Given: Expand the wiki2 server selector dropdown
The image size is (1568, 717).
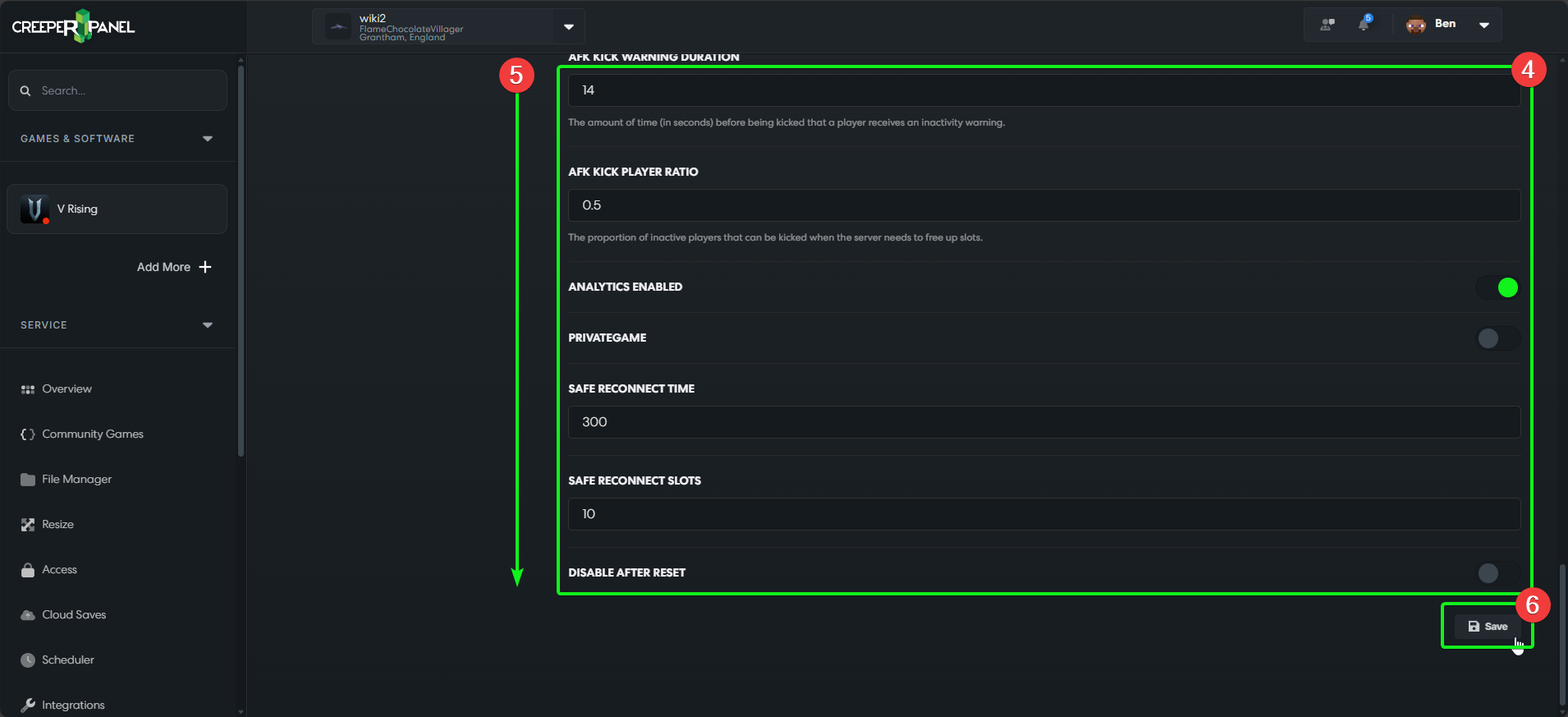Looking at the screenshot, I should pos(568,26).
